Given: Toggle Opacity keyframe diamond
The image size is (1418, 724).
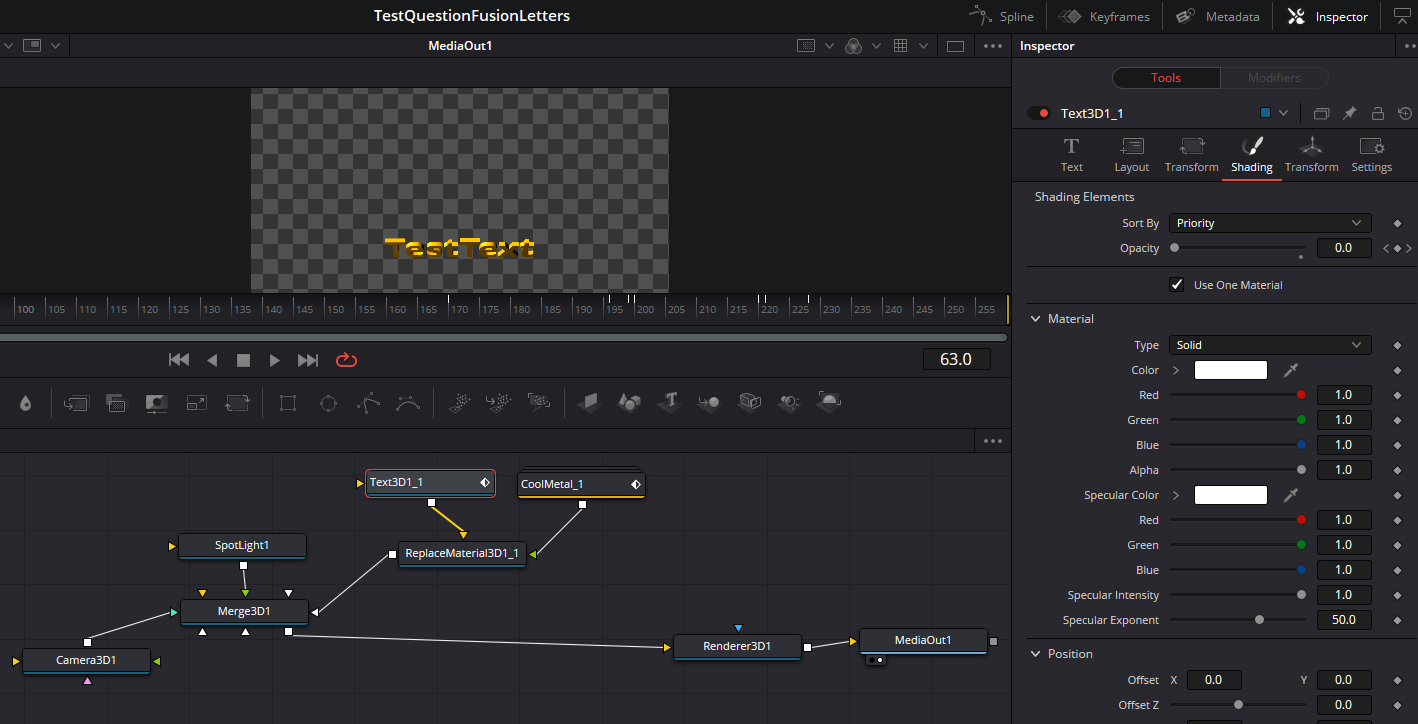Looking at the screenshot, I should click(x=1397, y=248).
